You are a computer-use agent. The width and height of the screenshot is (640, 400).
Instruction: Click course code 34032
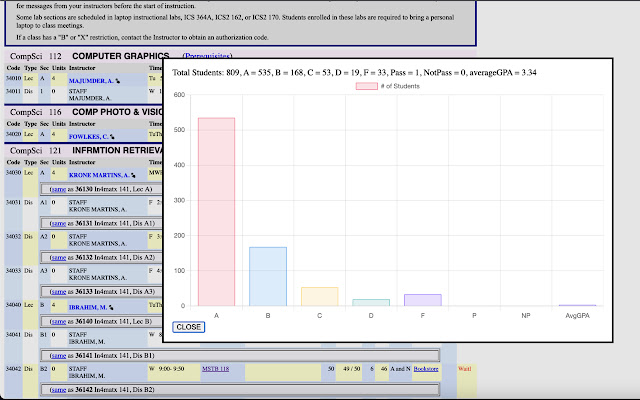pos(13,237)
